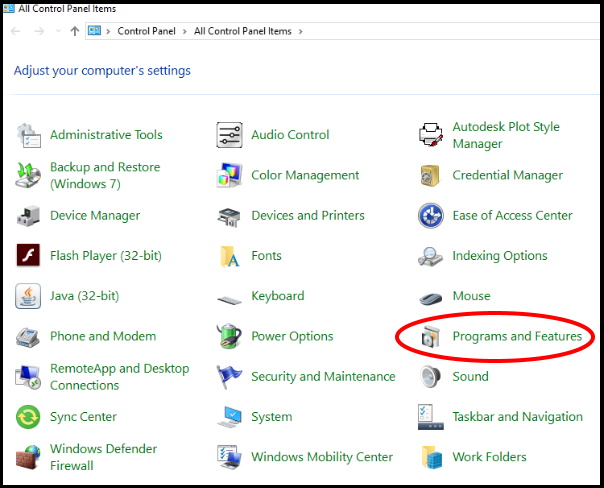
Task: Open the Administrative Tools icon
Action: (29, 135)
